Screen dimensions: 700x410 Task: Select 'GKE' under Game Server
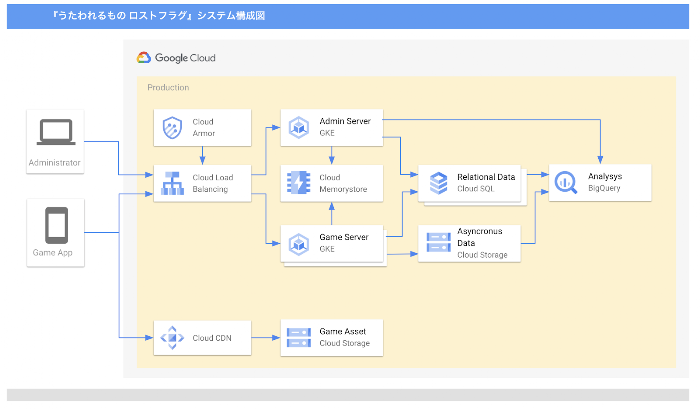pyautogui.click(x=327, y=249)
